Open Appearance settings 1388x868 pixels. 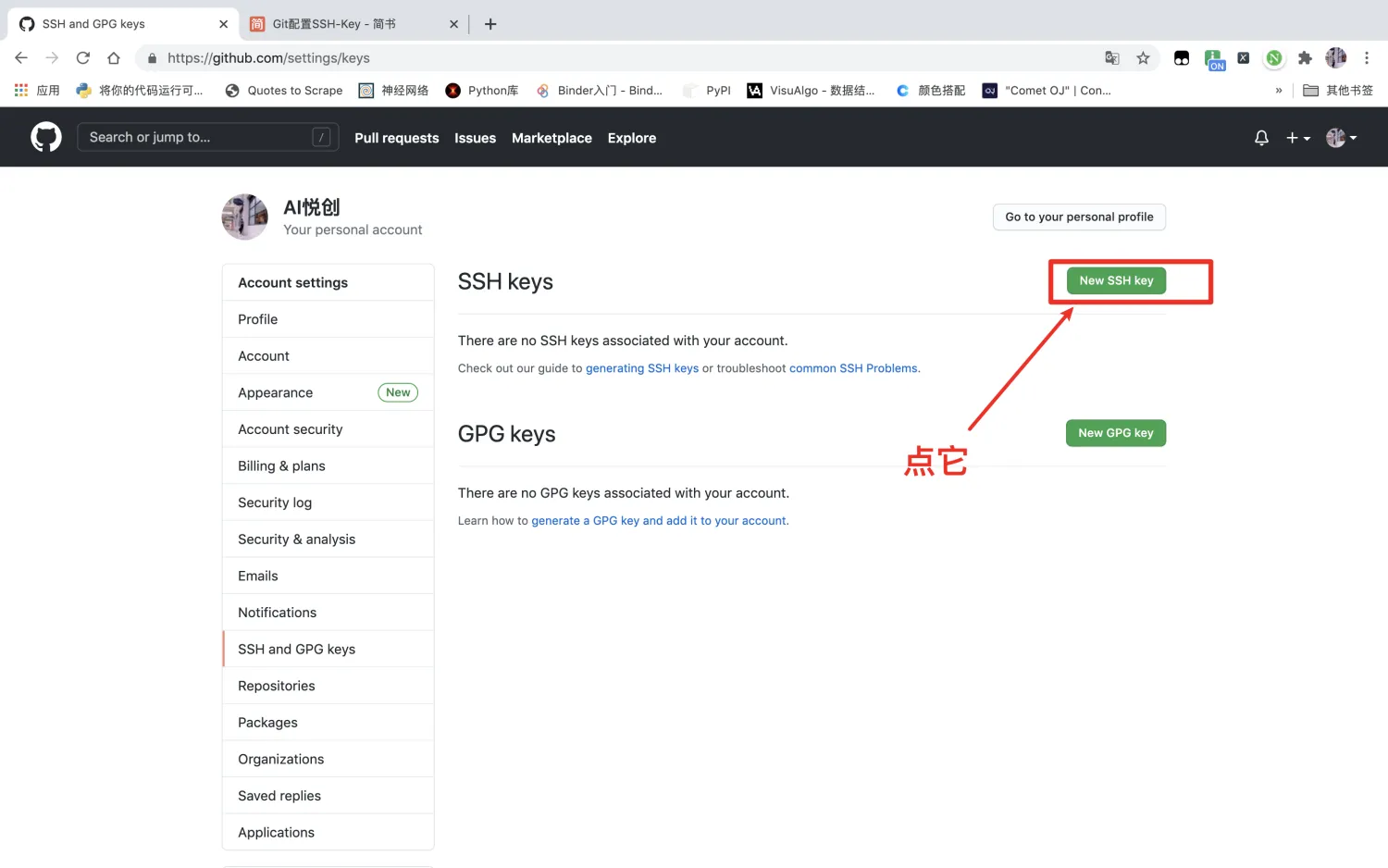pyautogui.click(x=328, y=392)
